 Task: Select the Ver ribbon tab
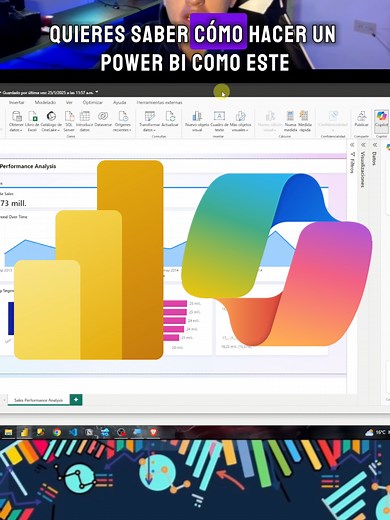pos(69,102)
